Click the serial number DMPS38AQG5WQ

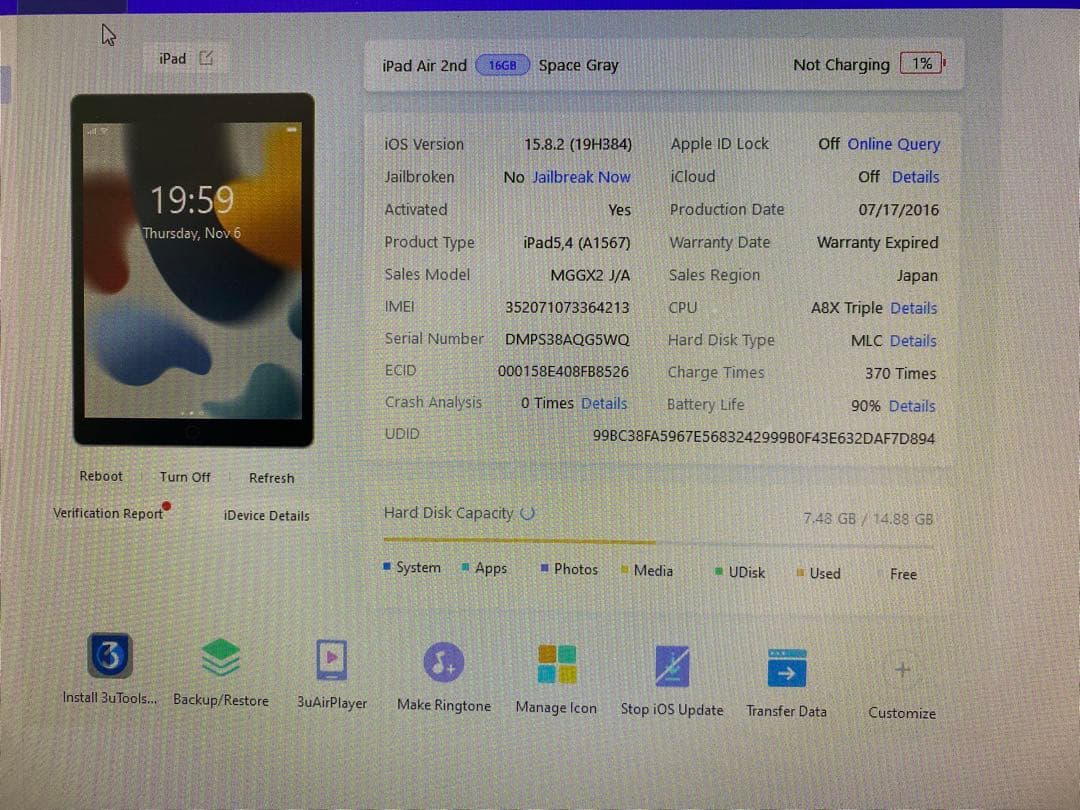click(567, 340)
